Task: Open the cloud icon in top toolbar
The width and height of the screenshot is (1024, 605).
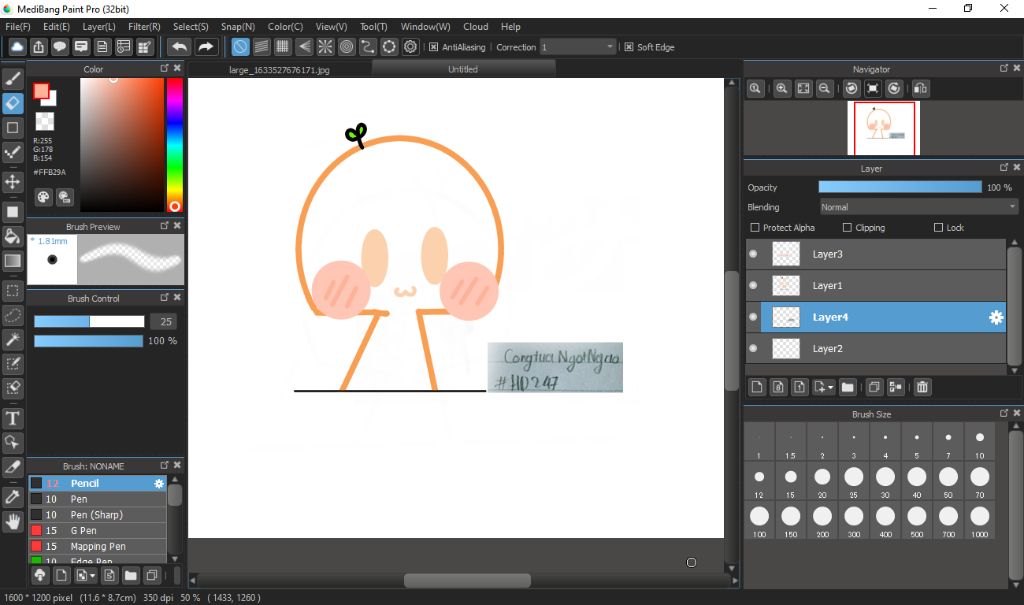Action: (x=17, y=47)
